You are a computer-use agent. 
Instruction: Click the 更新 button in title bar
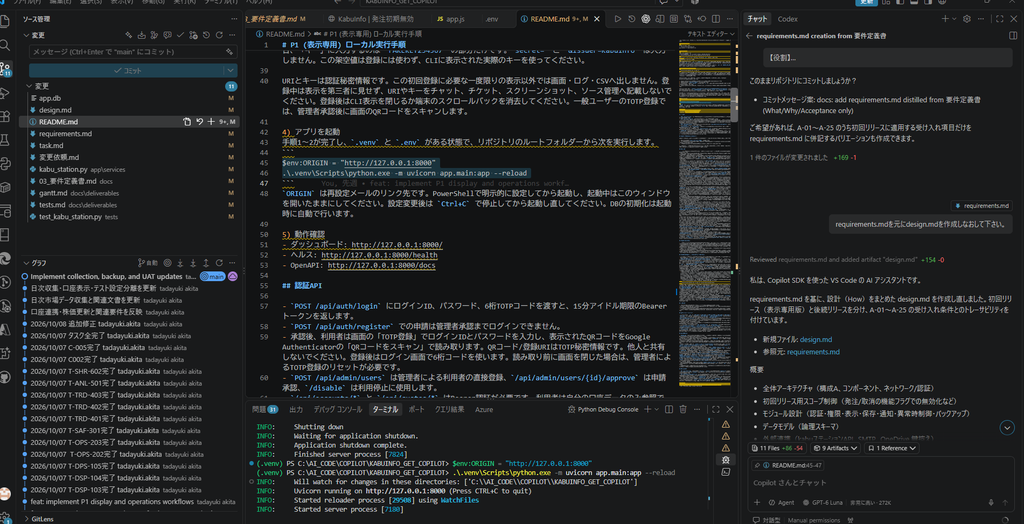pos(866,3)
